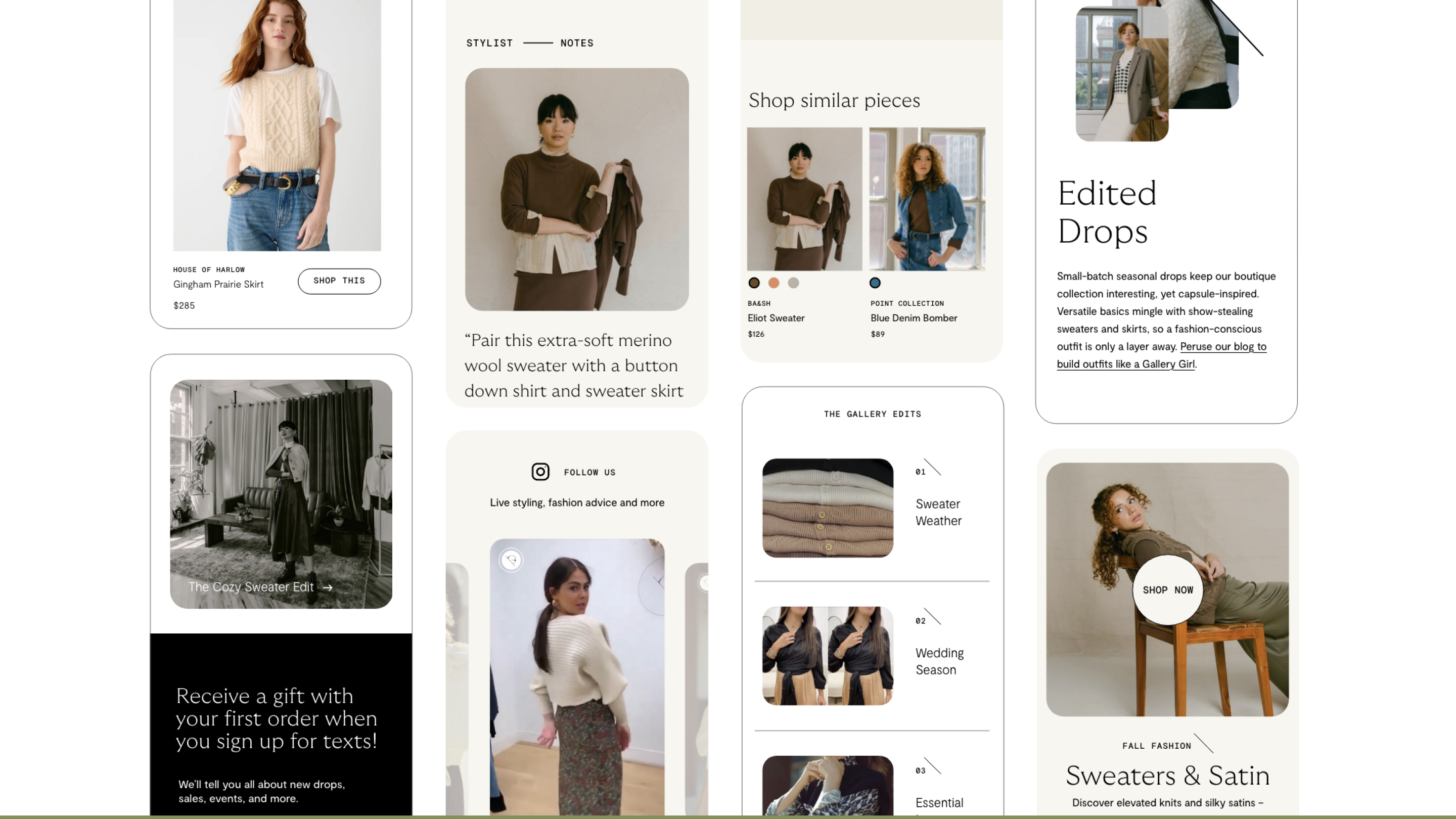The height and width of the screenshot is (819, 1456).
Task: Open The Cozy Sweater Edit photo
Action: [281, 486]
